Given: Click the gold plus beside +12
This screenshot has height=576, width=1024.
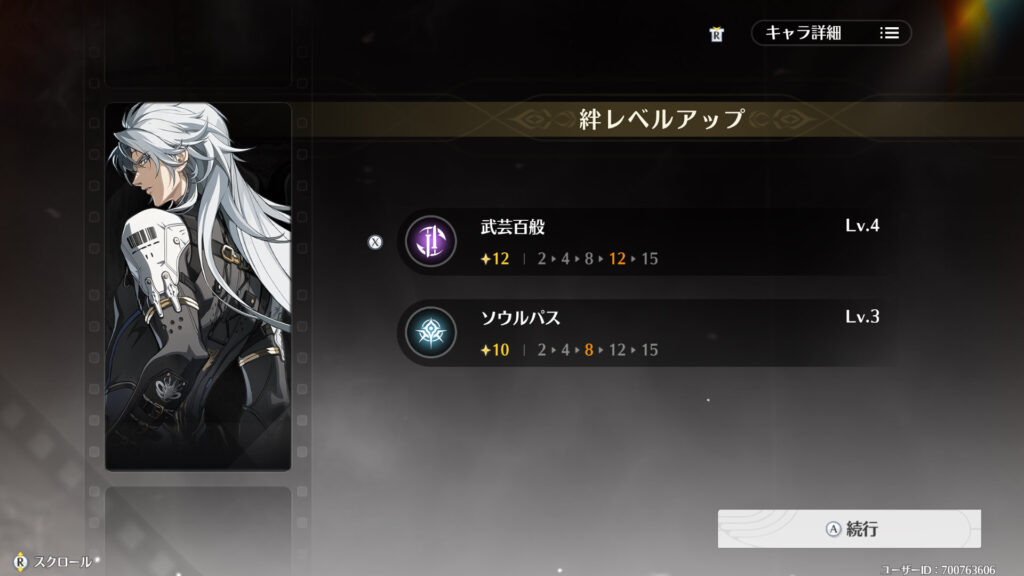Looking at the screenshot, I should click(485, 259).
